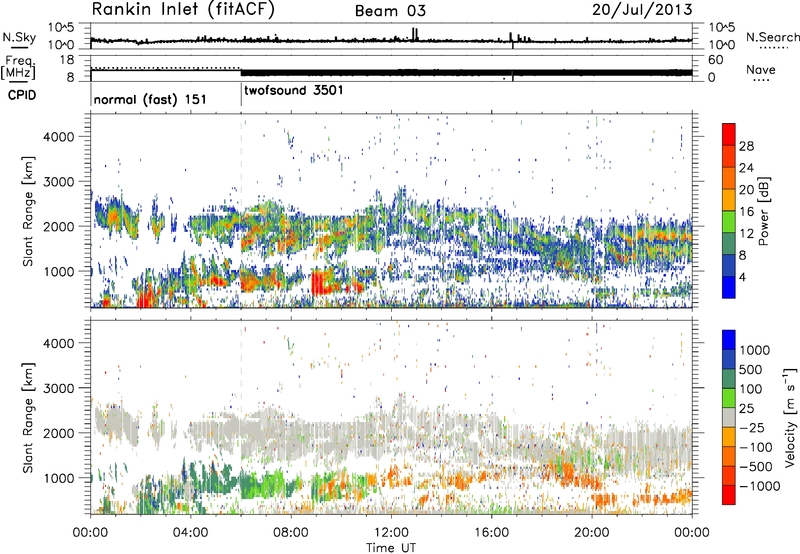Image resolution: width=800 pixels, height=554 pixels.
Task: Click the blue top of velocity colorbar
Action: tap(729, 340)
